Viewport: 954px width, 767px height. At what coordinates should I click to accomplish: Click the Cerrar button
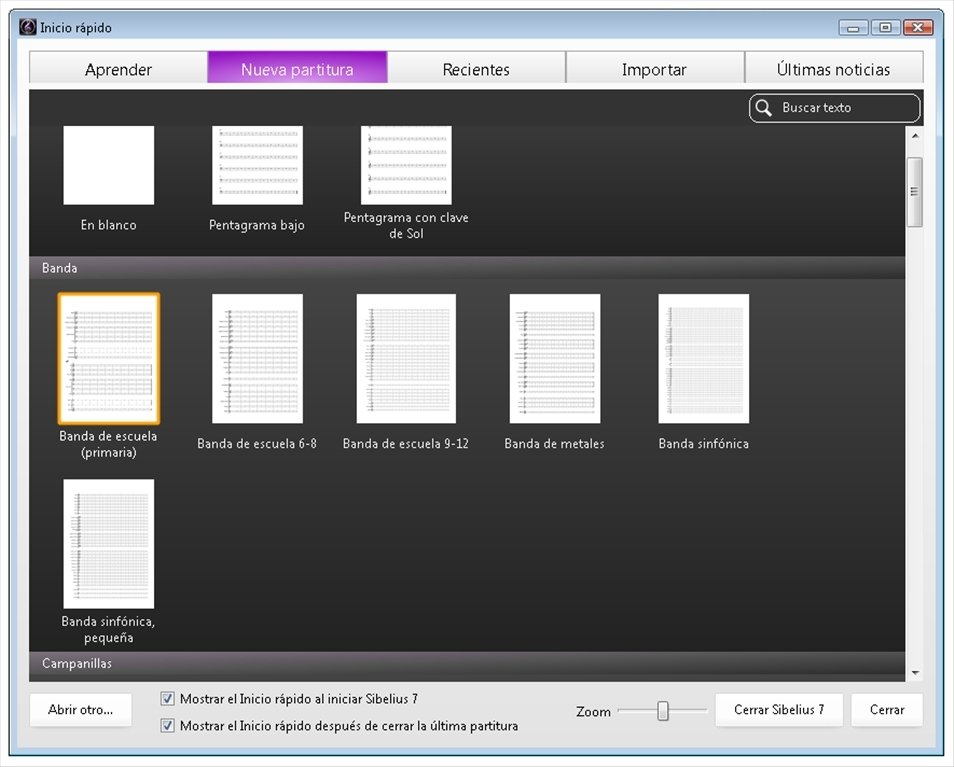click(x=887, y=710)
